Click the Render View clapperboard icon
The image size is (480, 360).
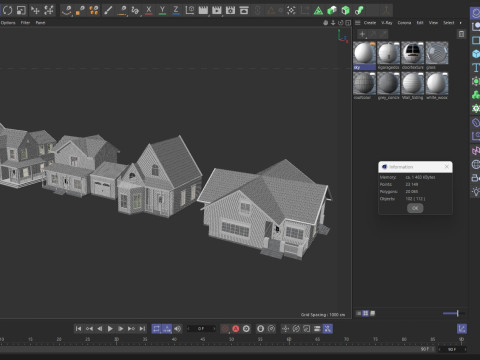pos(203,10)
